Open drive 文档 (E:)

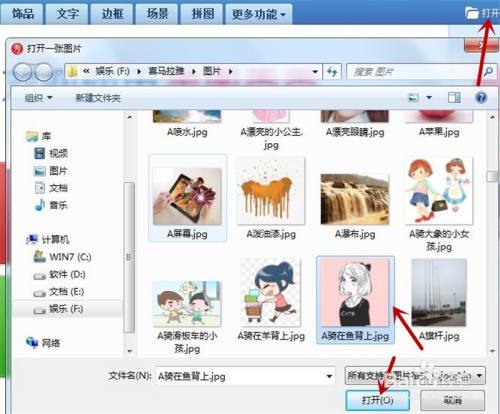click(x=59, y=292)
